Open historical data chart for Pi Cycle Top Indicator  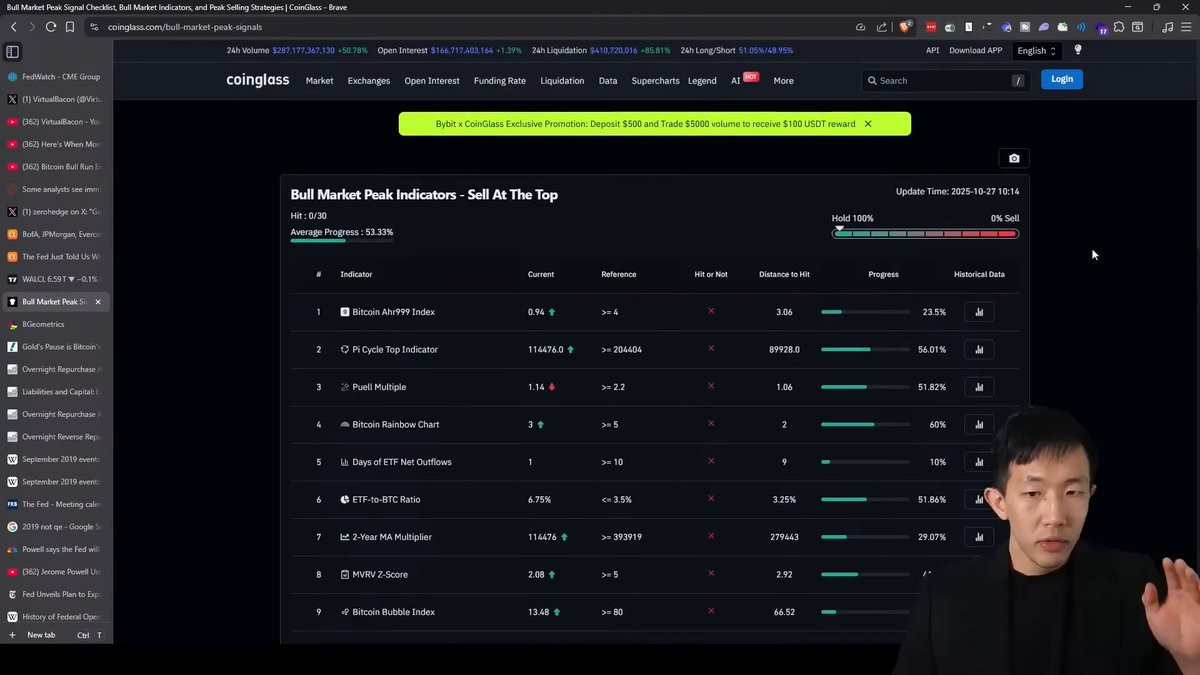[x=979, y=349]
